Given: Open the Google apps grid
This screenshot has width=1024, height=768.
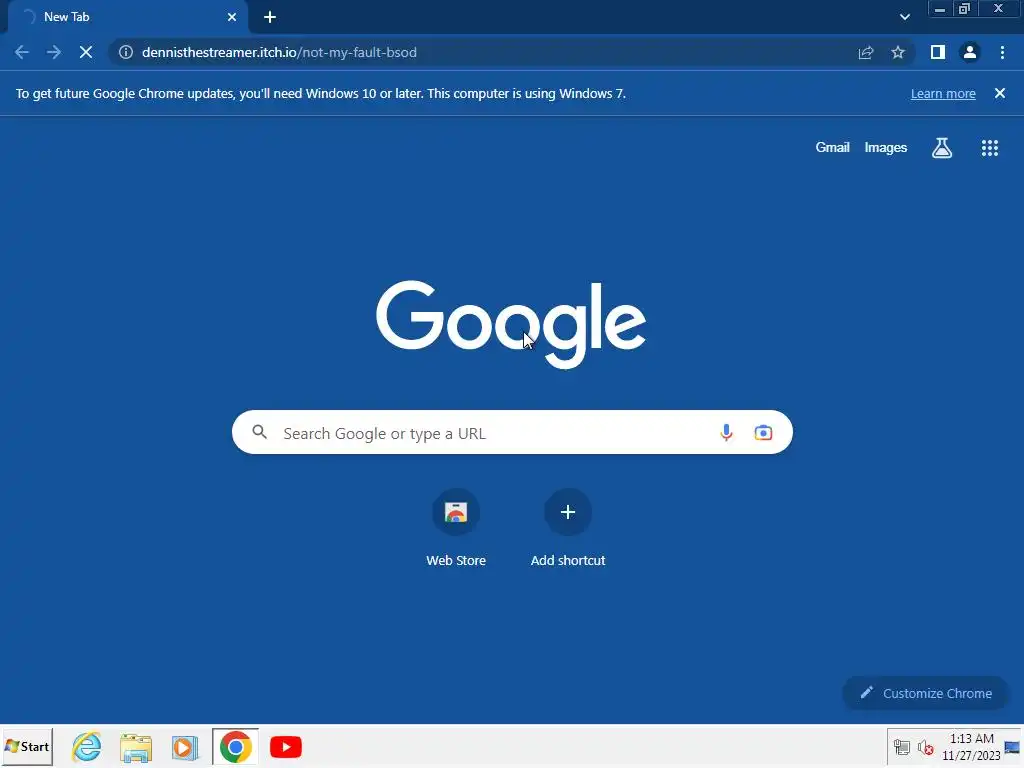Looking at the screenshot, I should pos(990,148).
